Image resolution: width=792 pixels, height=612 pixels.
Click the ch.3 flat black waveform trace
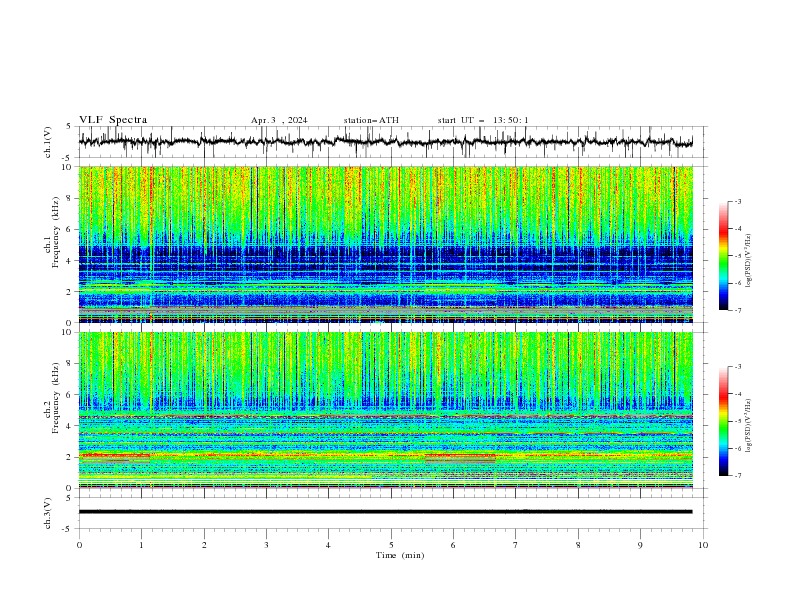pos(386,512)
